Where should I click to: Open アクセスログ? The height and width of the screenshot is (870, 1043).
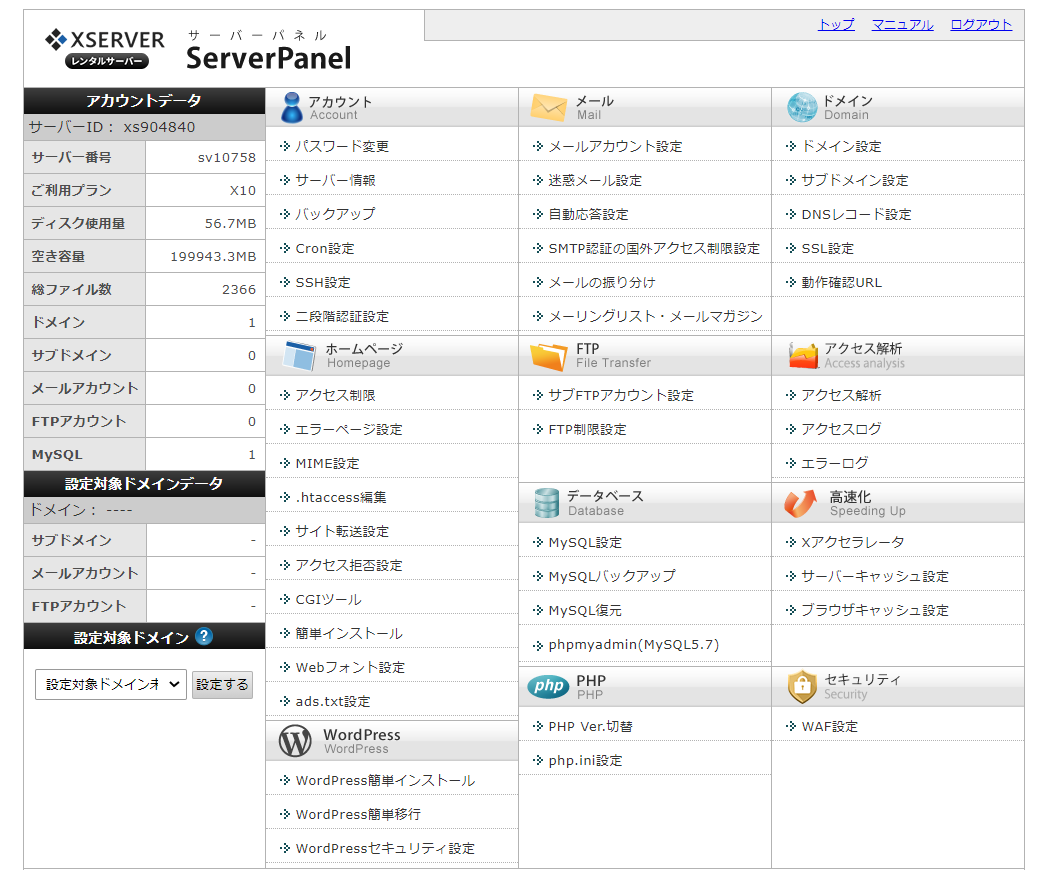(x=841, y=429)
